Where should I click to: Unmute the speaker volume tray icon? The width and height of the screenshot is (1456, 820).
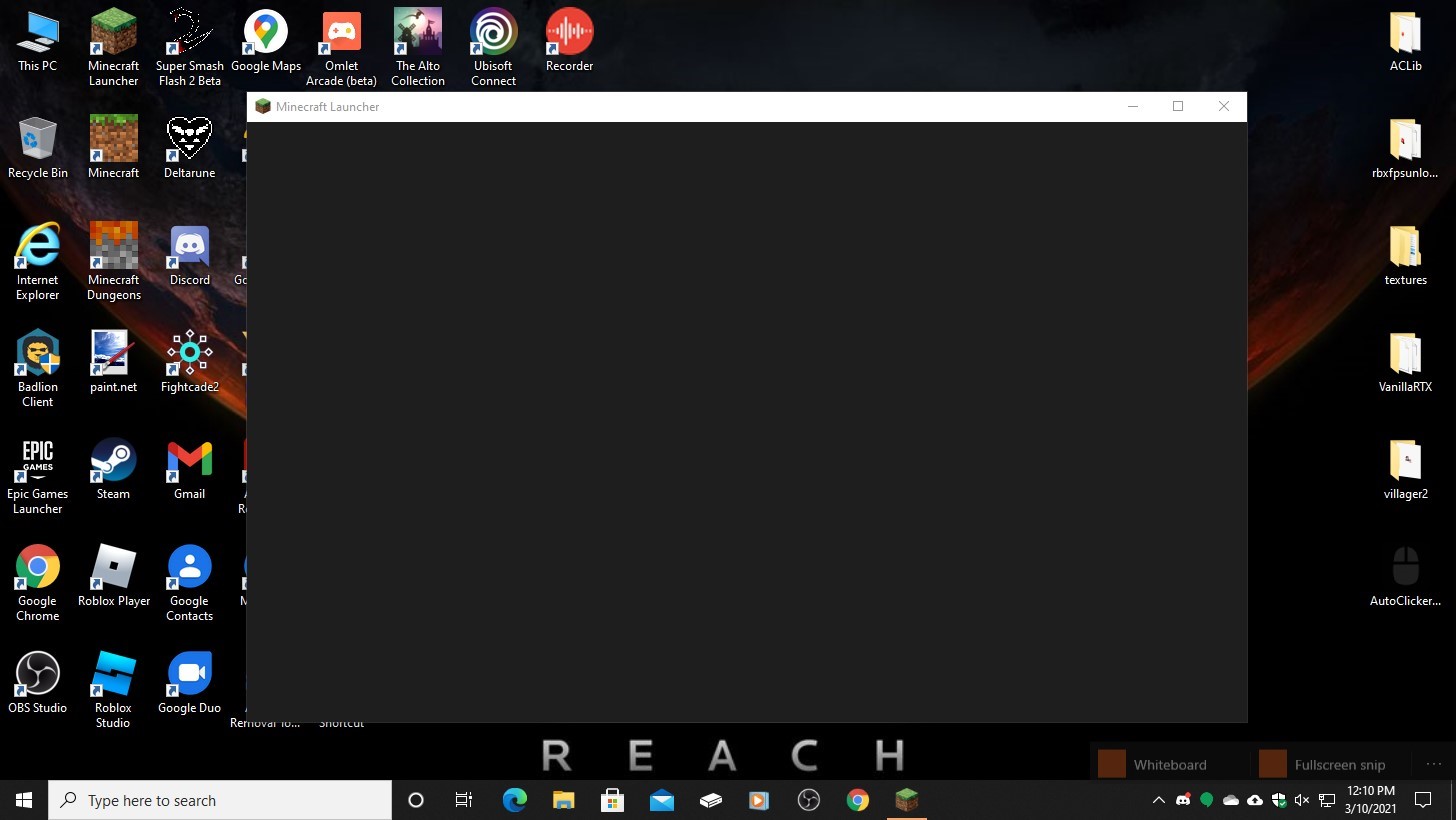pyautogui.click(x=1302, y=800)
